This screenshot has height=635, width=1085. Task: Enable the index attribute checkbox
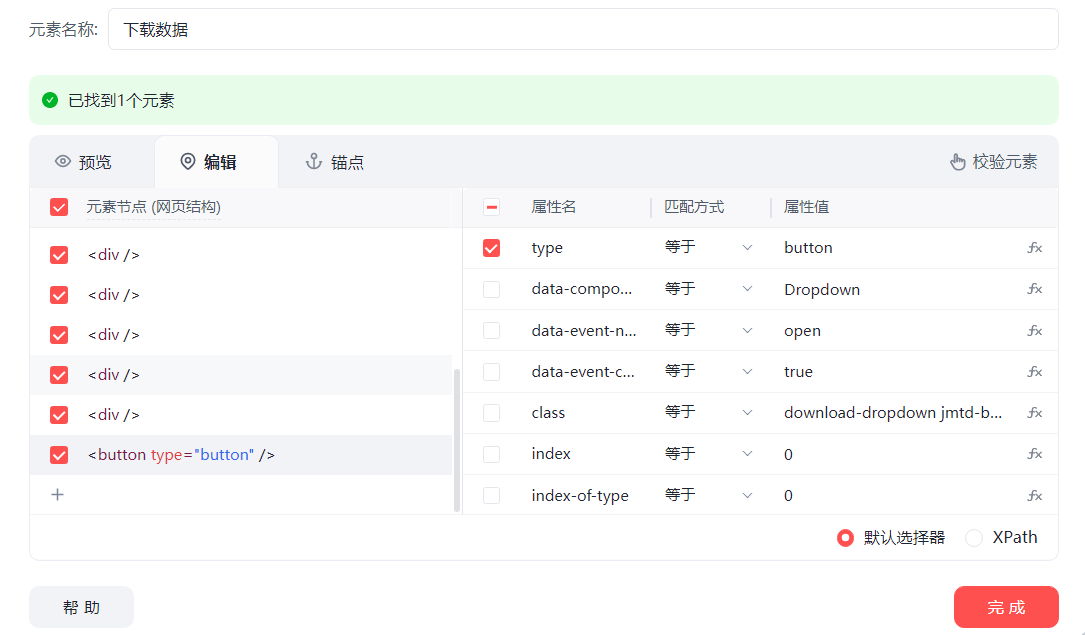[491, 454]
